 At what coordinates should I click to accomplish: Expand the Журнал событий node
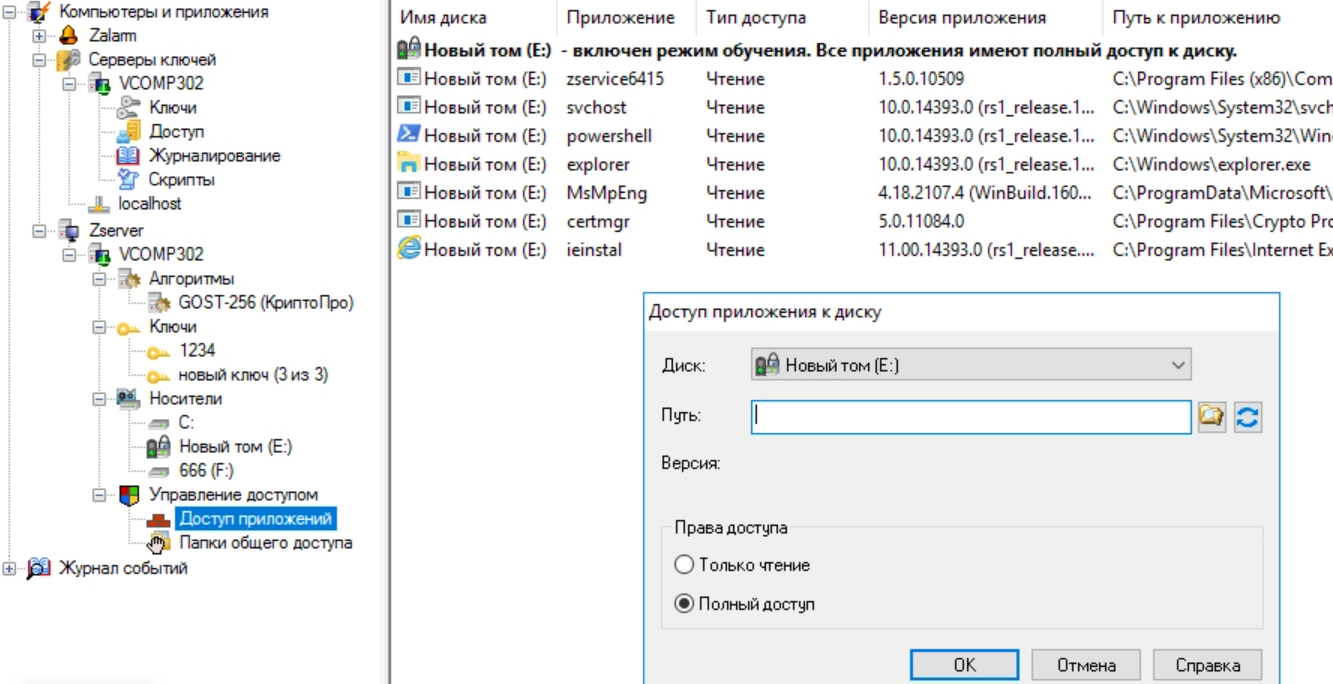coord(10,569)
